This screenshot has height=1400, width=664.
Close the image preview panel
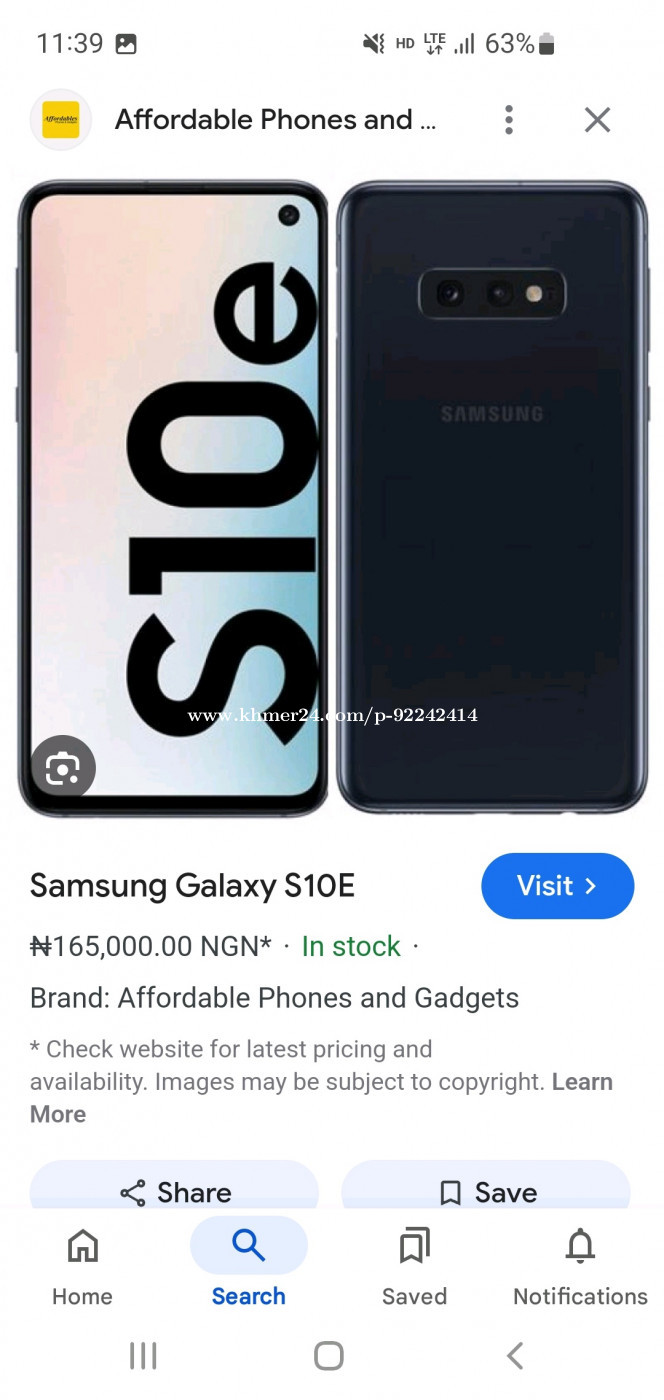[x=597, y=120]
